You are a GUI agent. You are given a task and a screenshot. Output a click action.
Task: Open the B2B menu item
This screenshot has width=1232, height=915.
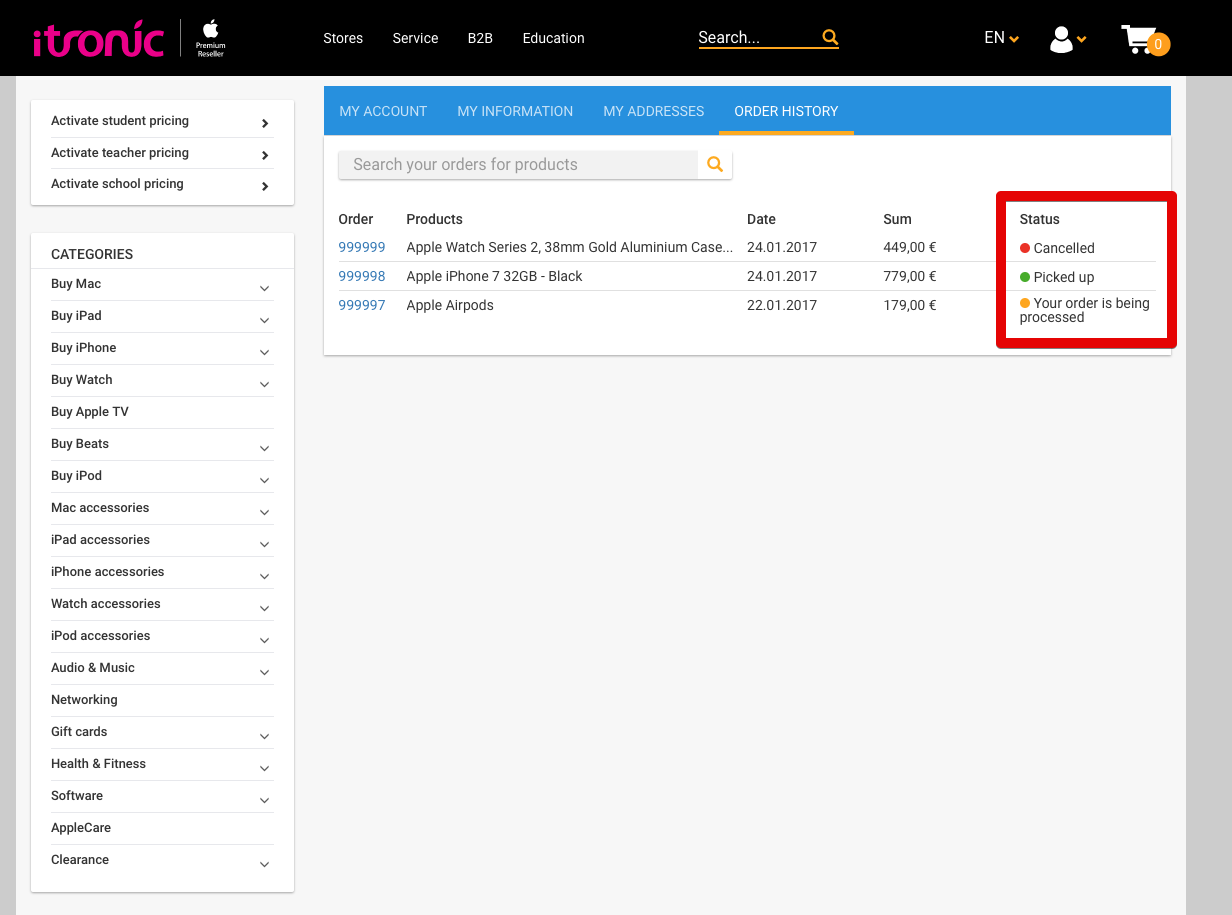[480, 38]
